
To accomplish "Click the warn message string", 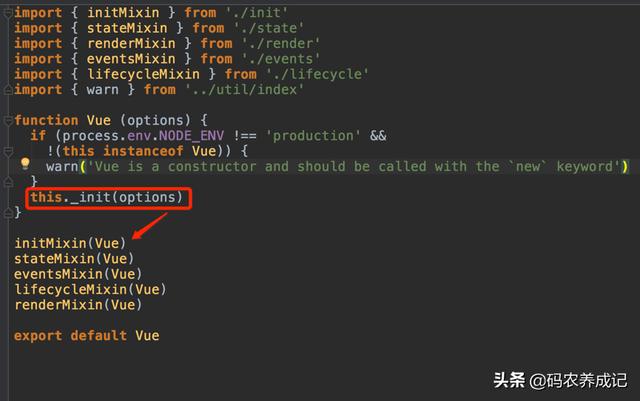I will pos(354,167).
